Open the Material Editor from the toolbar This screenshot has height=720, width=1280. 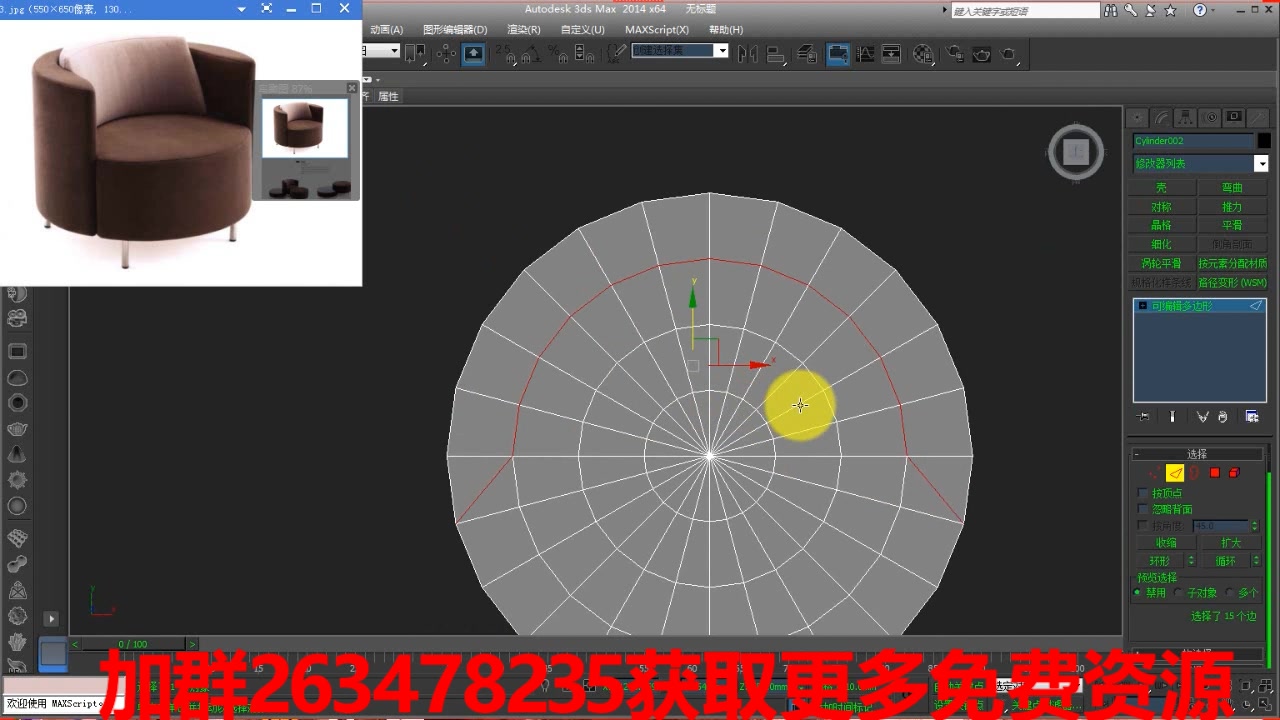point(922,53)
